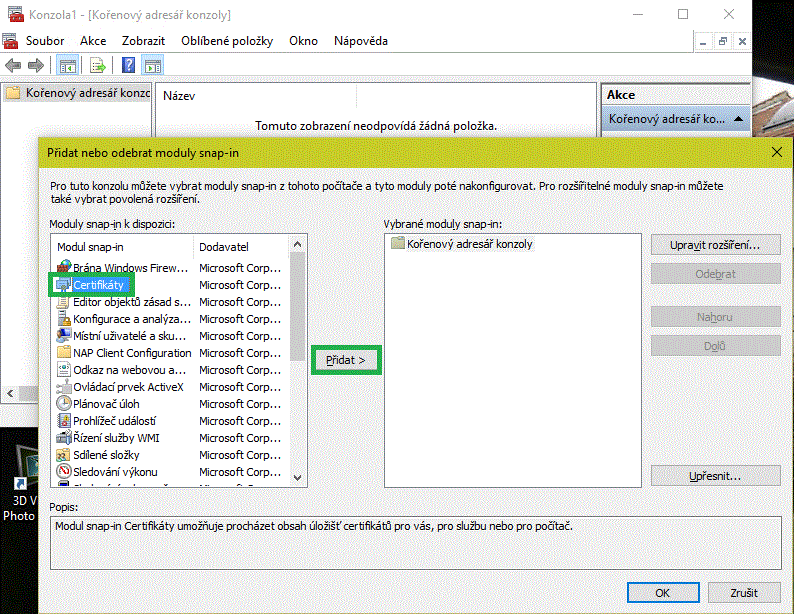Pick the Sledování výkonu snap-in icon
Image resolution: width=794 pixels, height=614 pixels.
pyautogui.click(x=64, y=472)
